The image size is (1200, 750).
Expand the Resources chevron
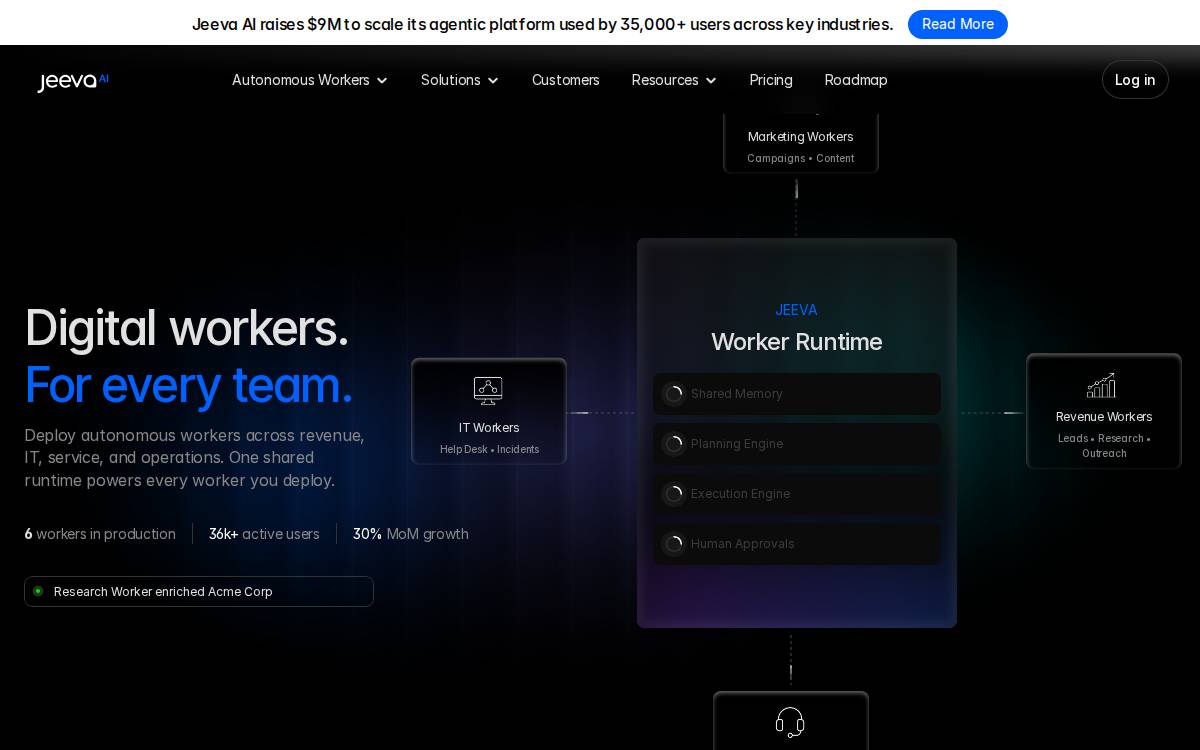pos(711,80)
